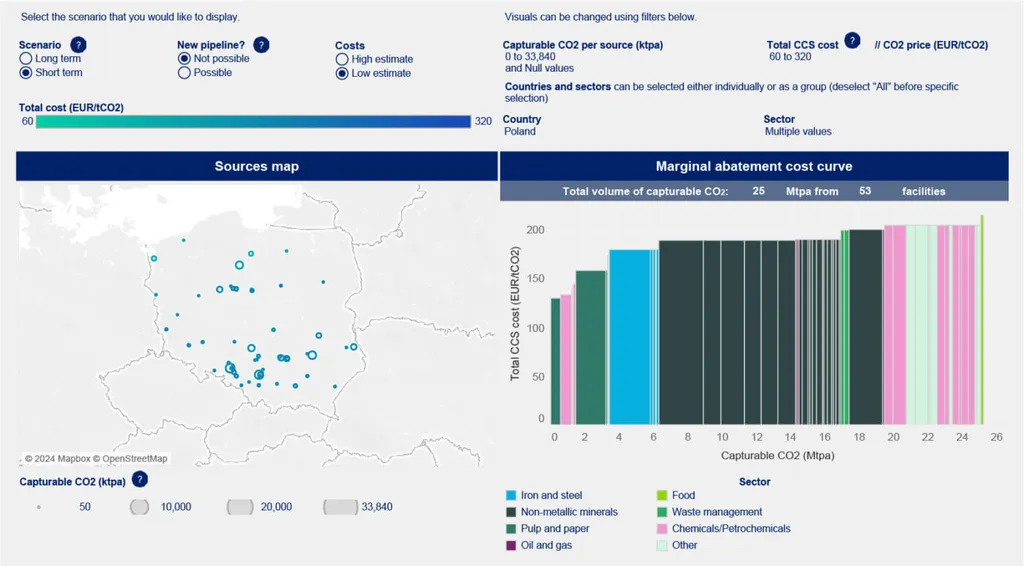
Task: Click Oil and gas legend square
Action: [511, 546]
